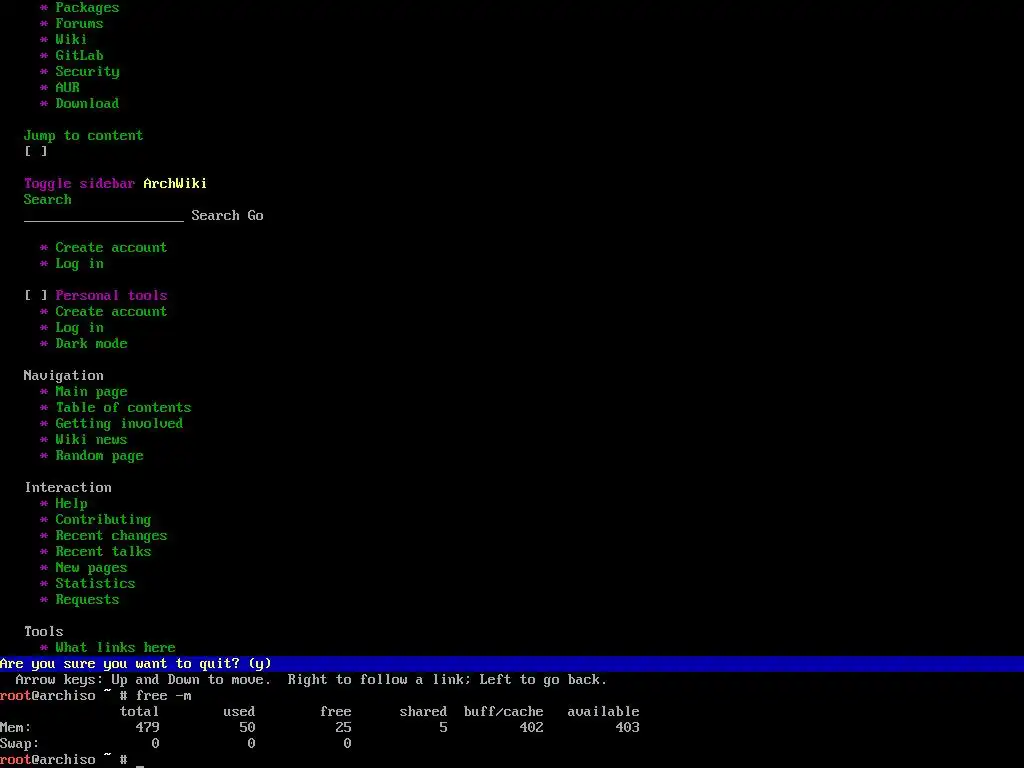
Task: Click the Swap: row label
Action: [x=20, y=744]
